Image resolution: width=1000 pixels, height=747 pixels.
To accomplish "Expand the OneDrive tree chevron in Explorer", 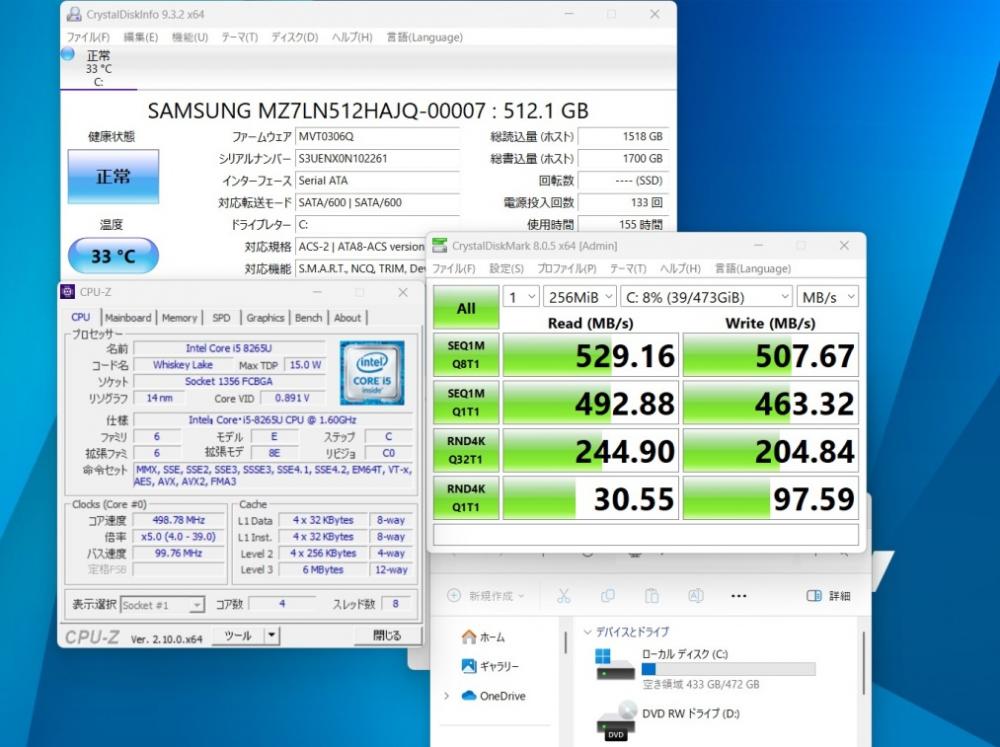I will click(446, 695).
